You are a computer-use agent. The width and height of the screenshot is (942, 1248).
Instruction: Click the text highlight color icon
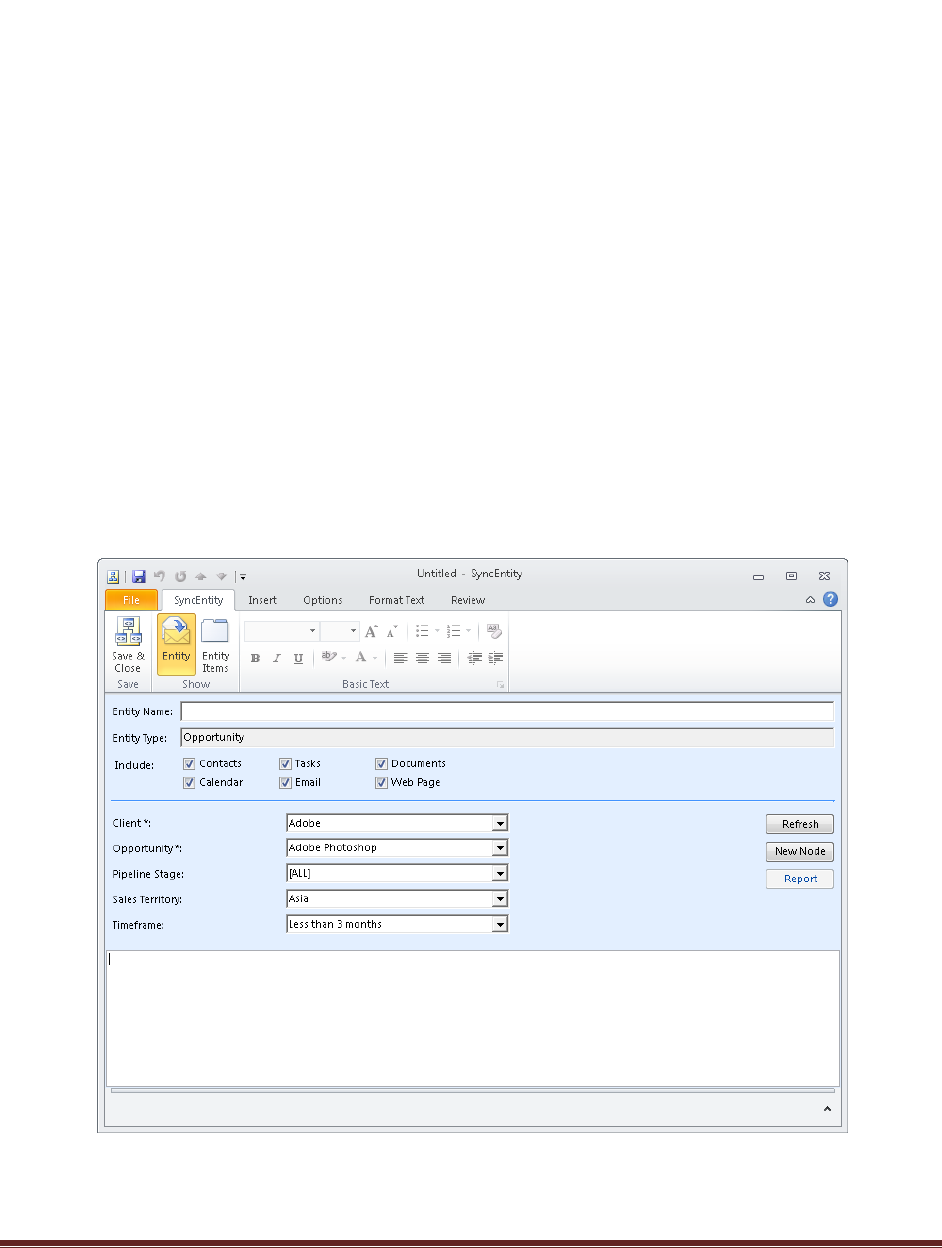click(328, 658)
